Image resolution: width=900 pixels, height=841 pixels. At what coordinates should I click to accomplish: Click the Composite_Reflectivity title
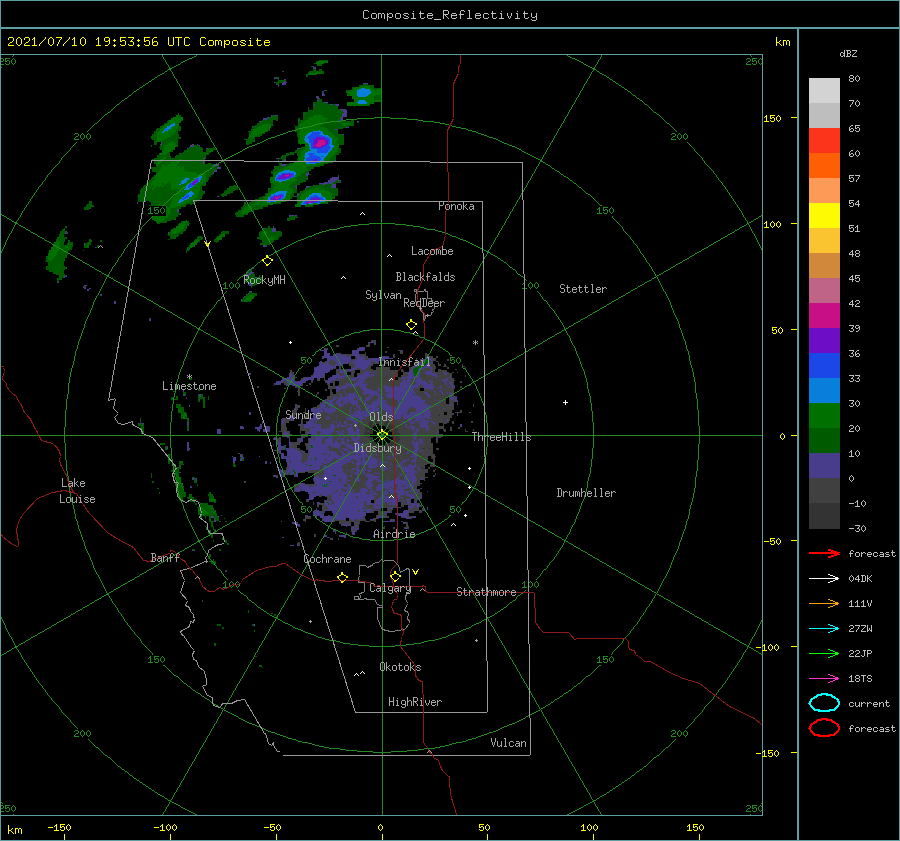click(x=449, y=15)
